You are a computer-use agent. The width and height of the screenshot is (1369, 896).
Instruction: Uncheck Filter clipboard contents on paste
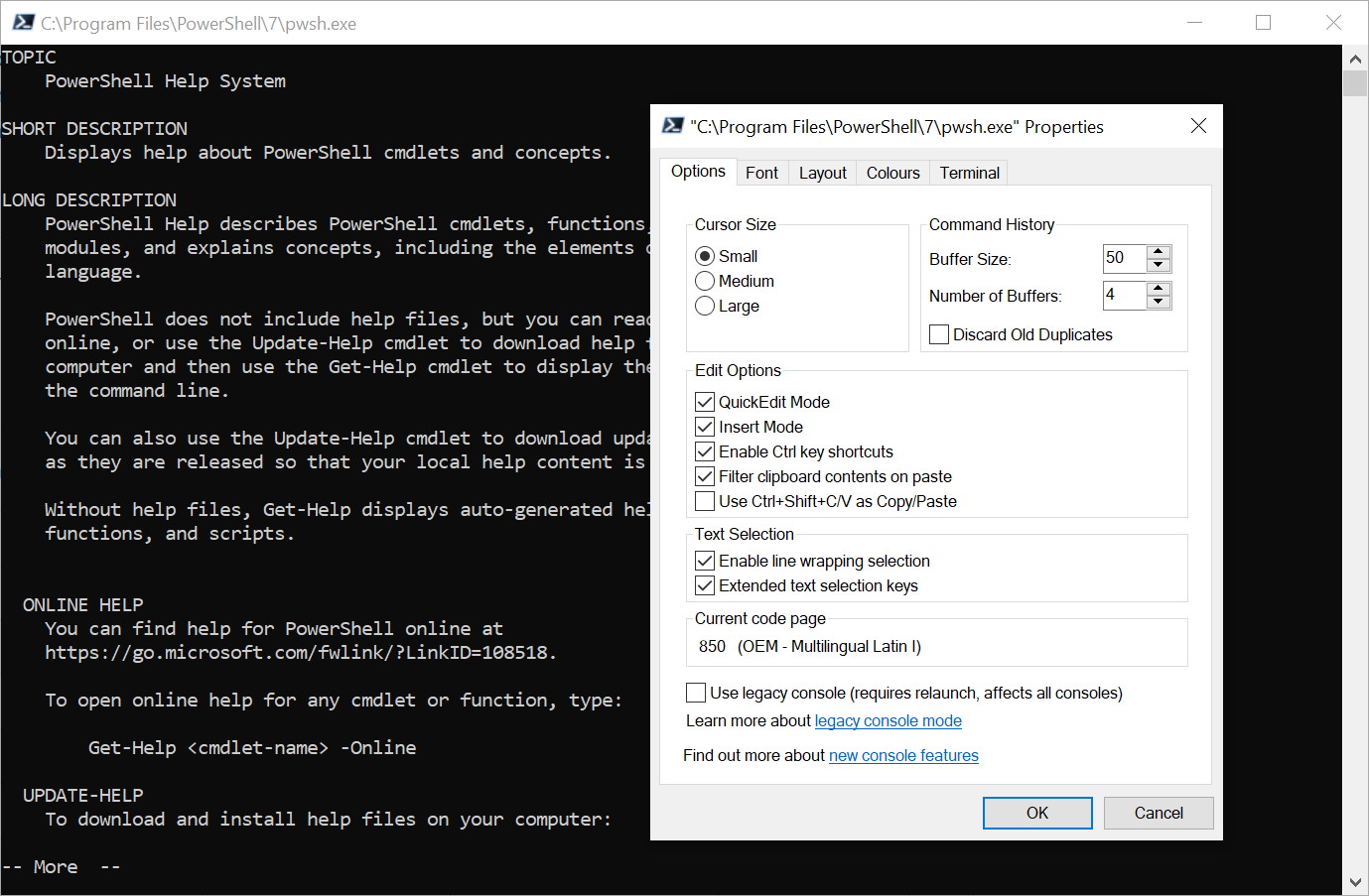pyautogui.click(x=705, y=475)
